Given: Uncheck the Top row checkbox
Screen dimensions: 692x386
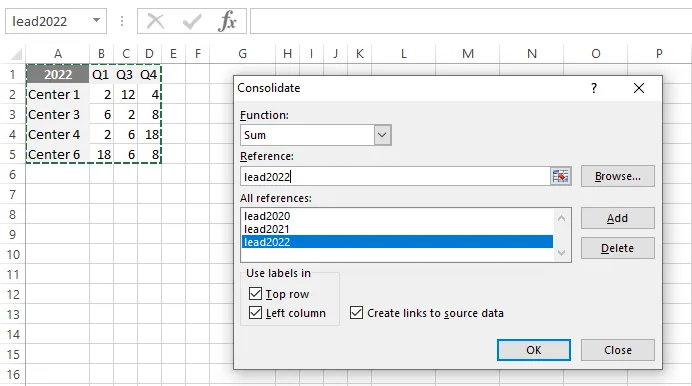Looking at the screenshot, I should tap(256, 293).
